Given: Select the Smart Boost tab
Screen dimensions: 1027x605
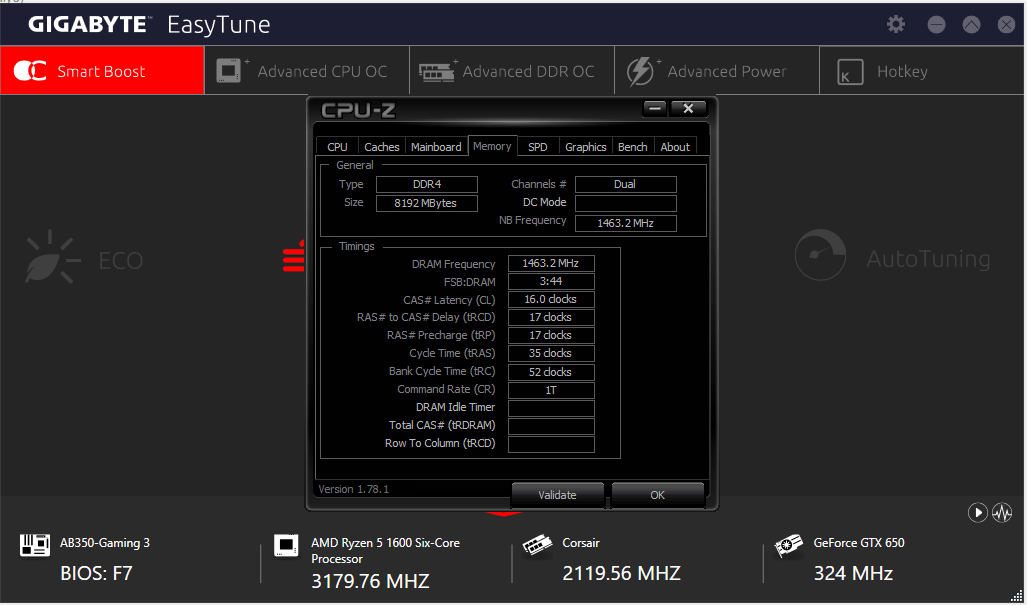Looking at the screenshot, I should (x=102, y=71).
